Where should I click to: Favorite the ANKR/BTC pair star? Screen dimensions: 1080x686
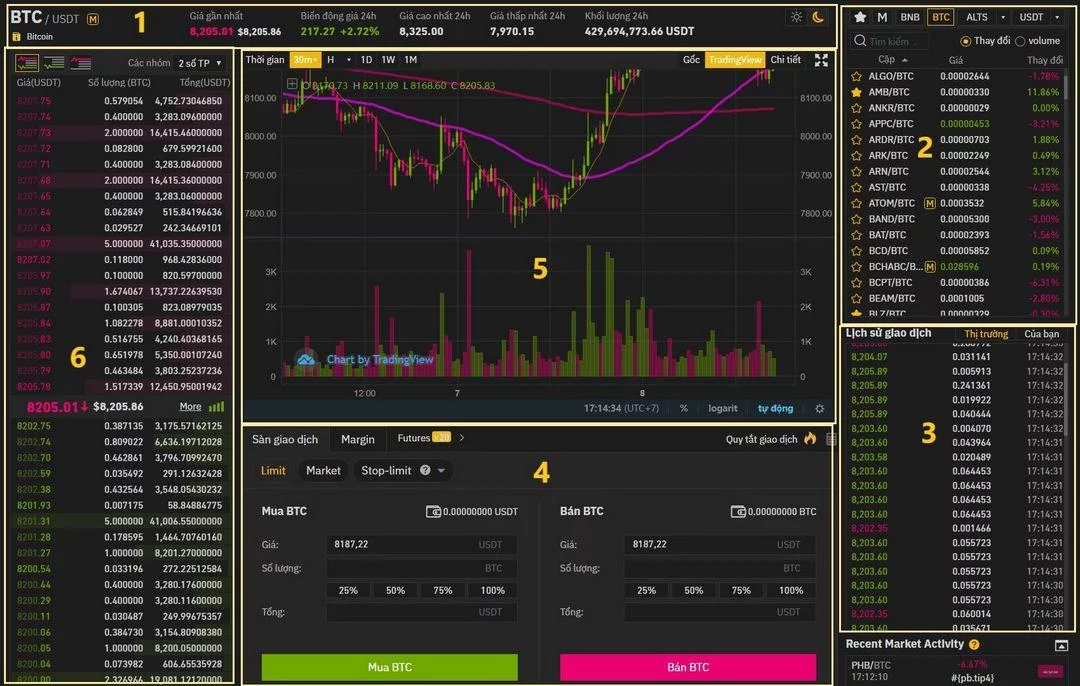(856, 108)
